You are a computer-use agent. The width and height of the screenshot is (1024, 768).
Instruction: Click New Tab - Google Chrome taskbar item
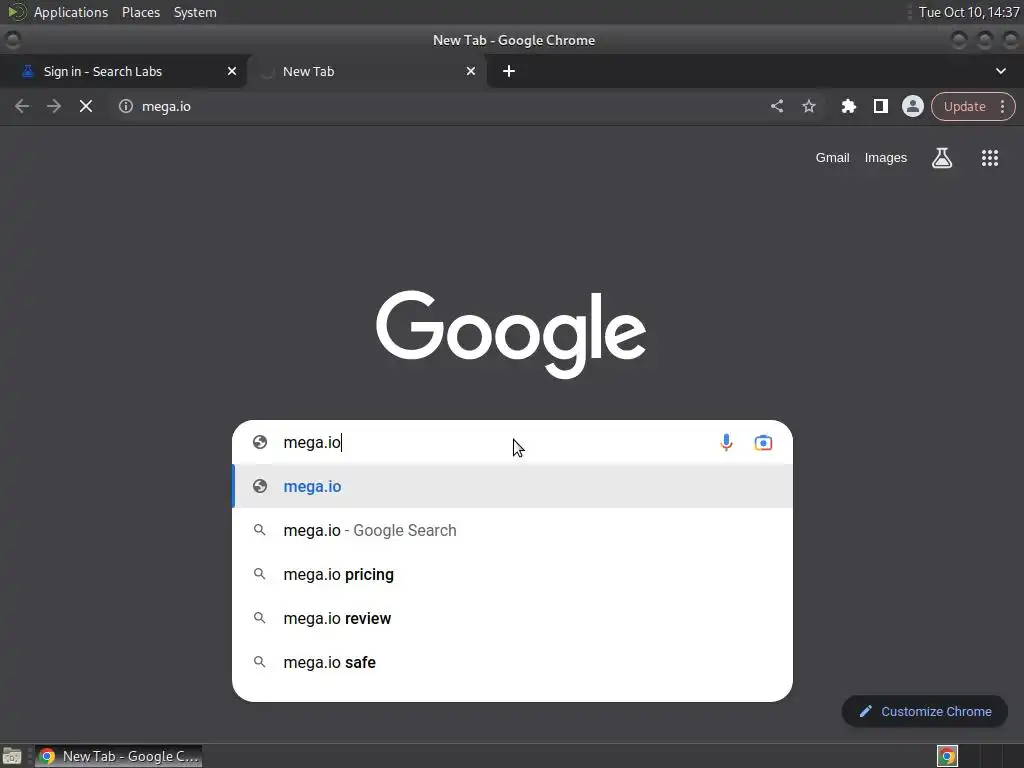coord(118,756)
